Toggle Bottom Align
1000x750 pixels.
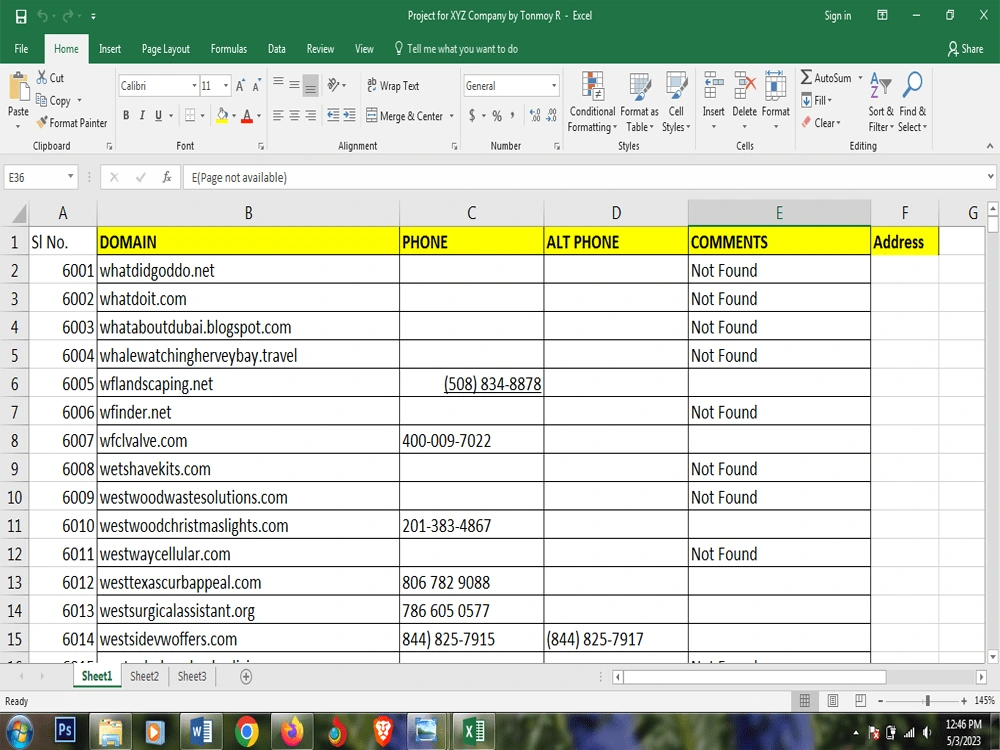(311, 85)
